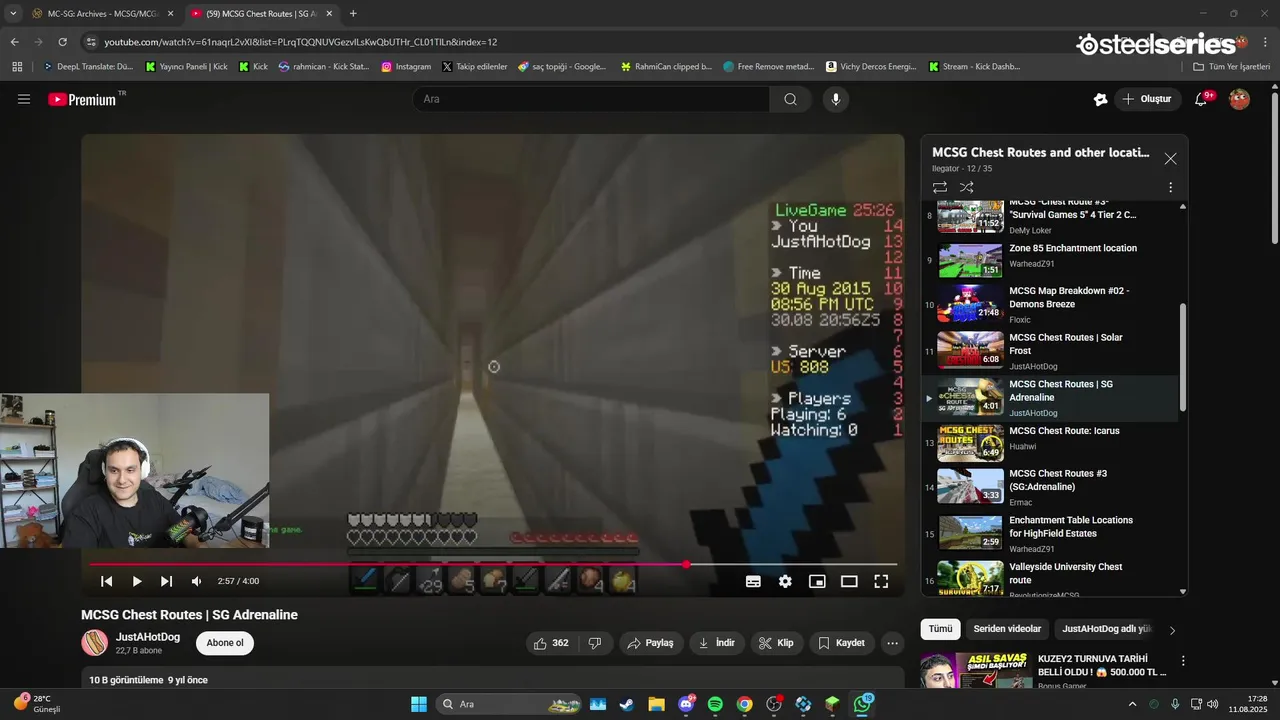Viewport: 1280px width, 720px height.
Task: Open a new browser tab
Action: tap(353, 14)
